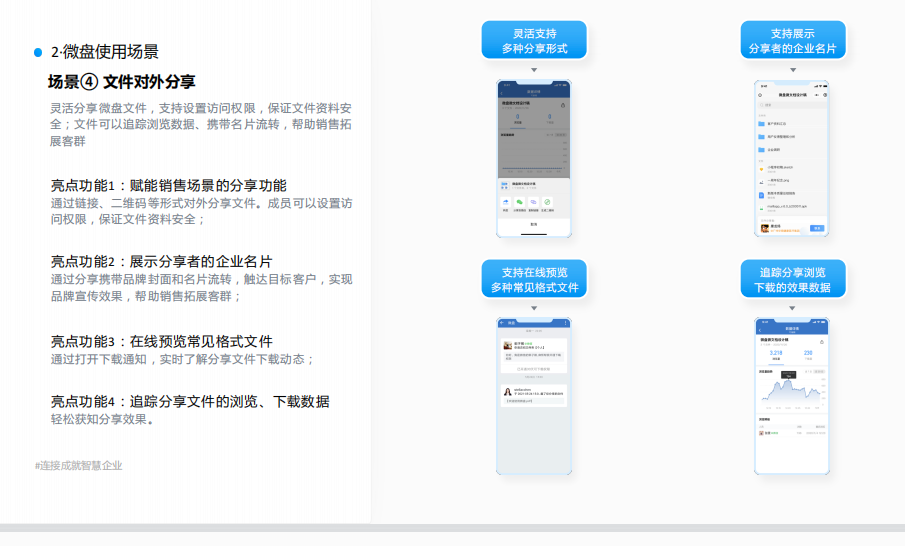Select the 3,218 views tab on statistics screen
The image size is (905, 546).
click(776, 354)
